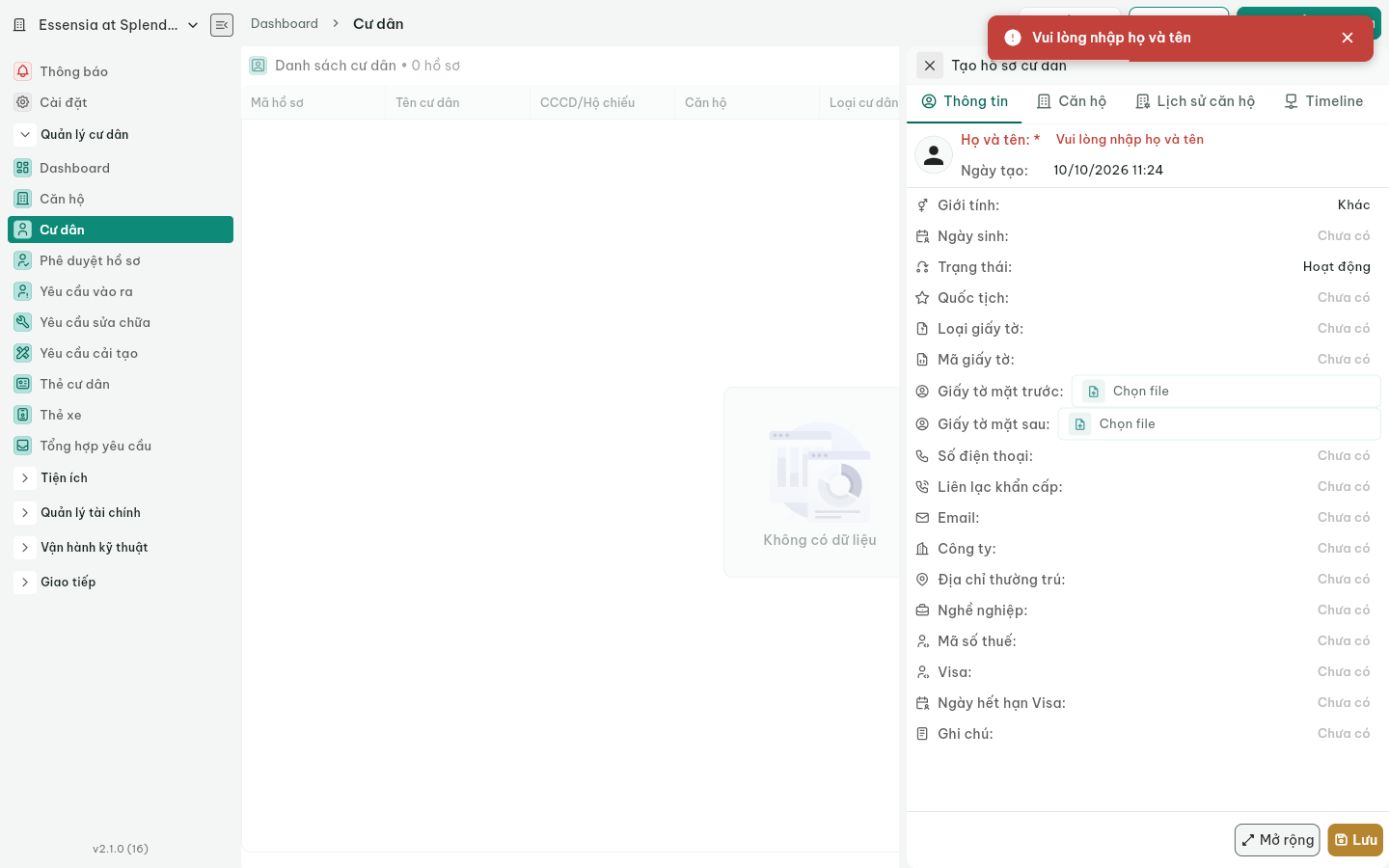
Task: Click the Thẻ xe icon
Action: click(23, 415)
